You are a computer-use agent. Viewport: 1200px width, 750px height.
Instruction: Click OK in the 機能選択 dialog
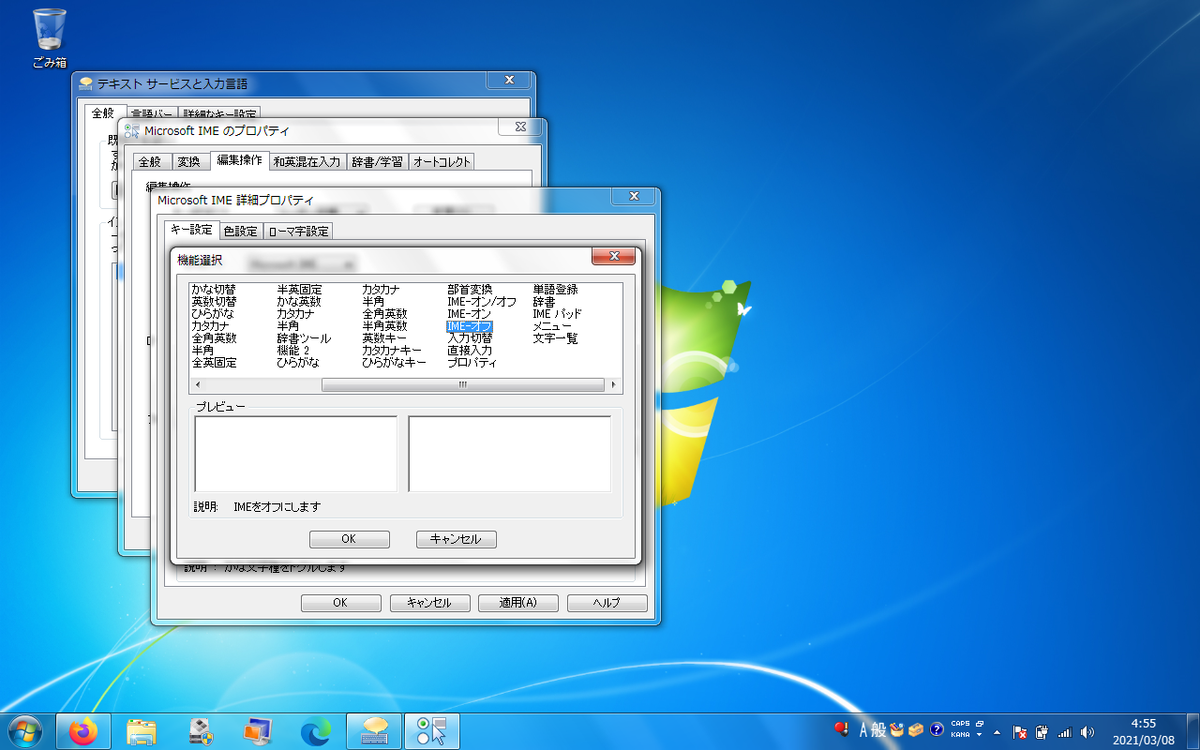click(349, 539)
